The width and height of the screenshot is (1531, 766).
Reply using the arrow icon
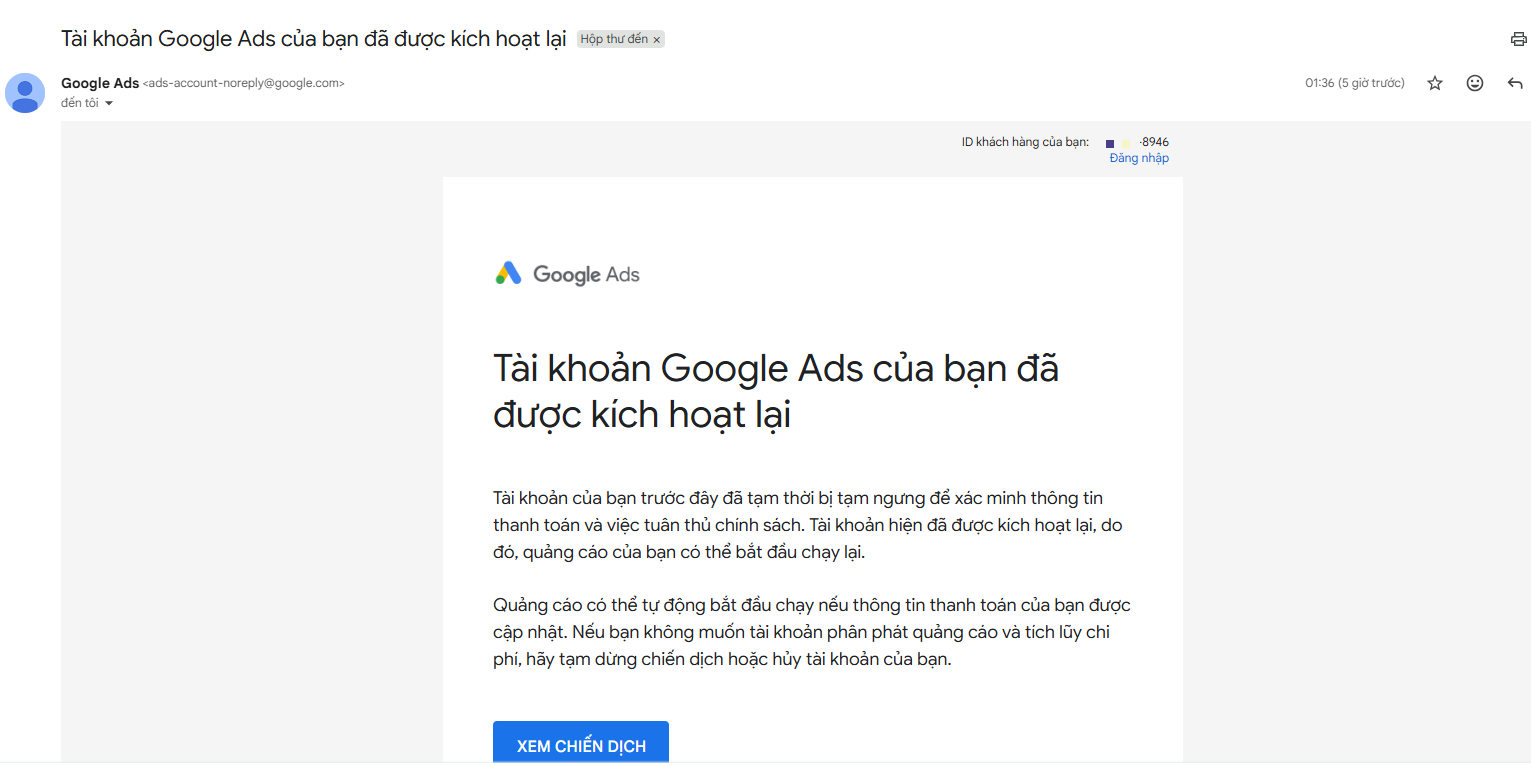point(1515,83)
